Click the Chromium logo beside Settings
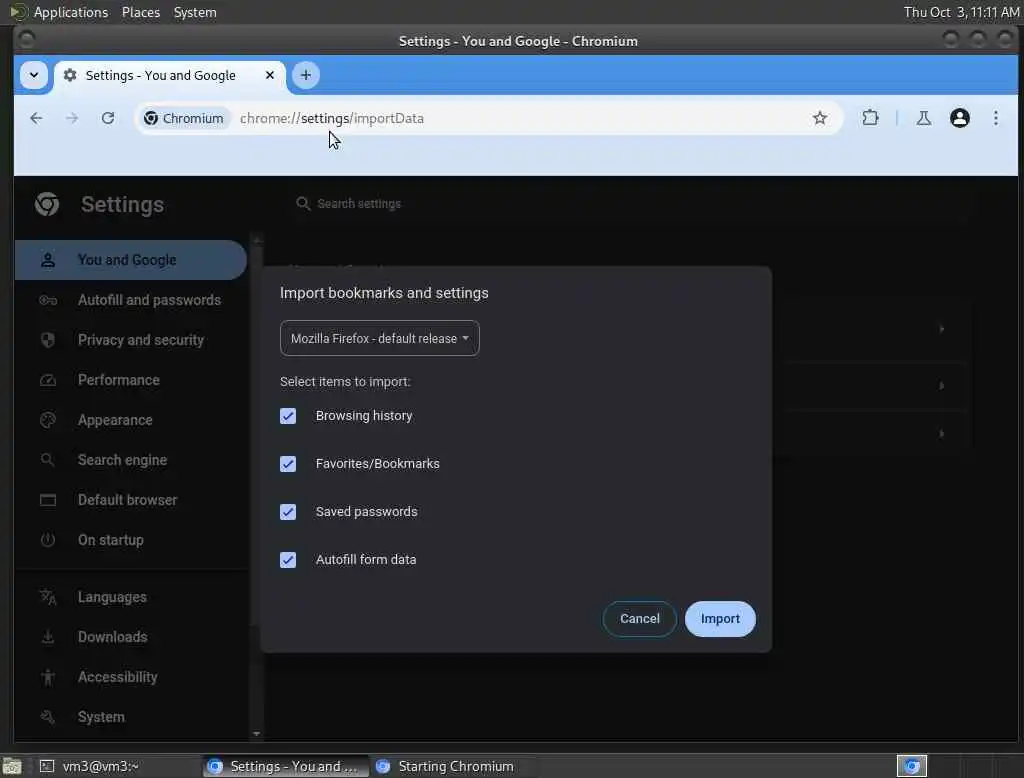The image size is (1024, 778). tap(47, 204)
